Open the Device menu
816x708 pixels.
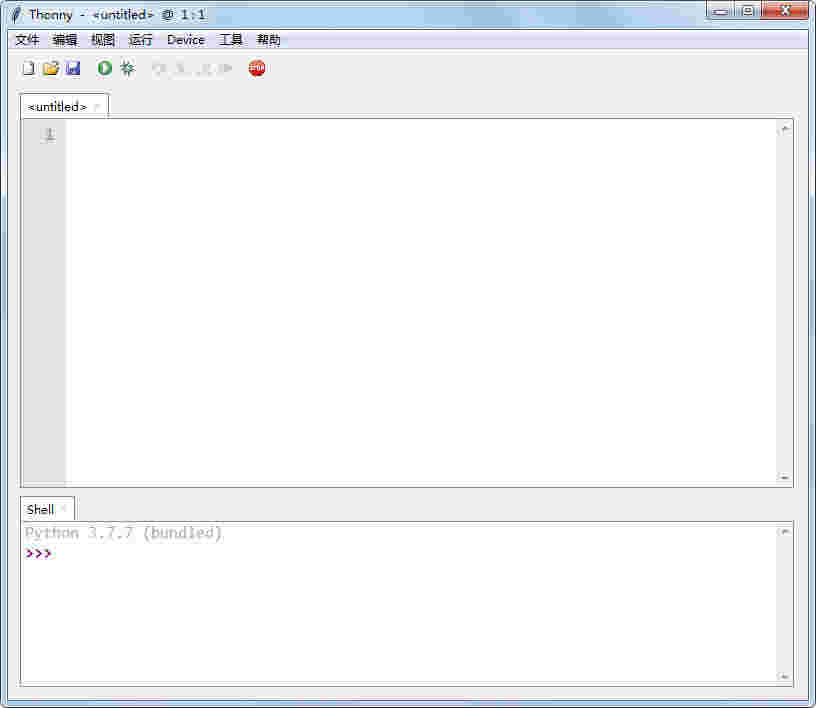(185, 39)
